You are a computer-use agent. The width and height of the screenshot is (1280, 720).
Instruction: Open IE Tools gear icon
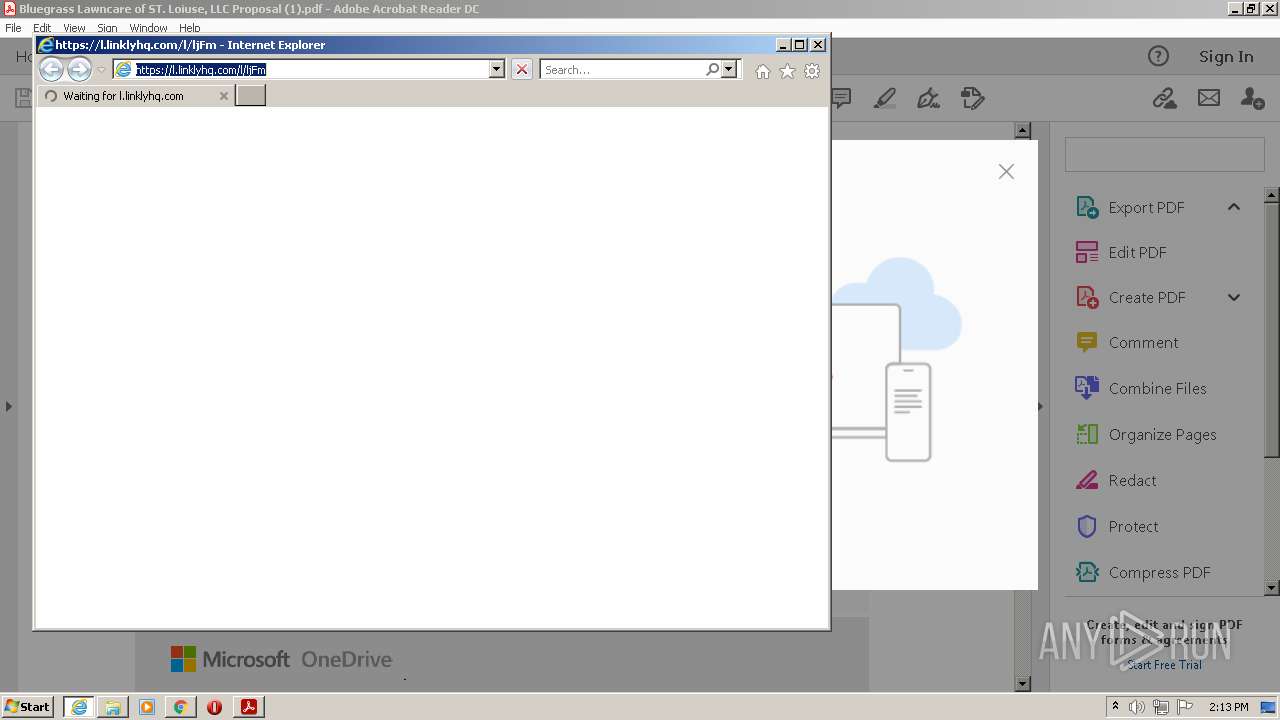[812, 71]
